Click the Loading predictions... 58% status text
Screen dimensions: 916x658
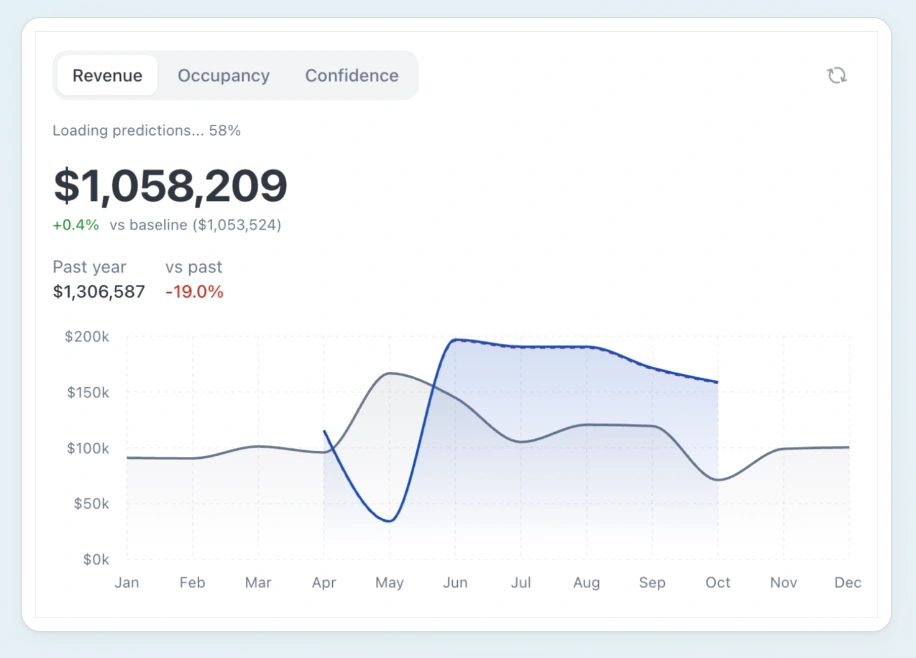click(x=147, y=130)
